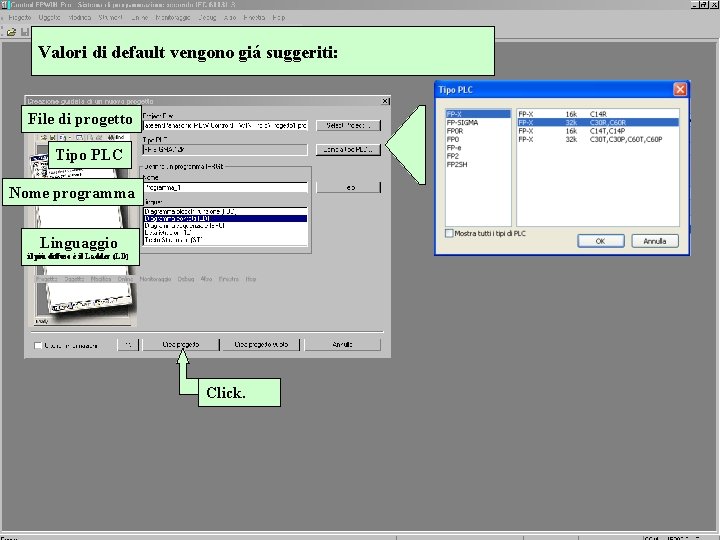Select FP2SH in the PLC family list

(x=478, y=164)
